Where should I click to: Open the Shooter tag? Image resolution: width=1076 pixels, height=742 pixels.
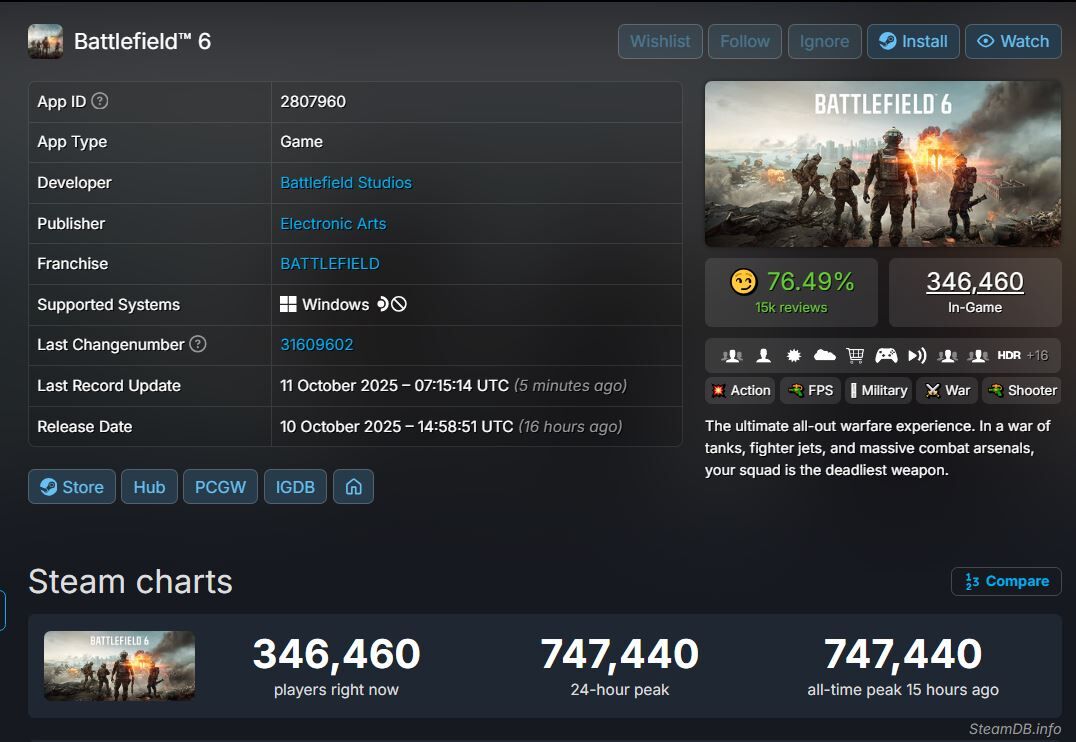click(1022, 391)
